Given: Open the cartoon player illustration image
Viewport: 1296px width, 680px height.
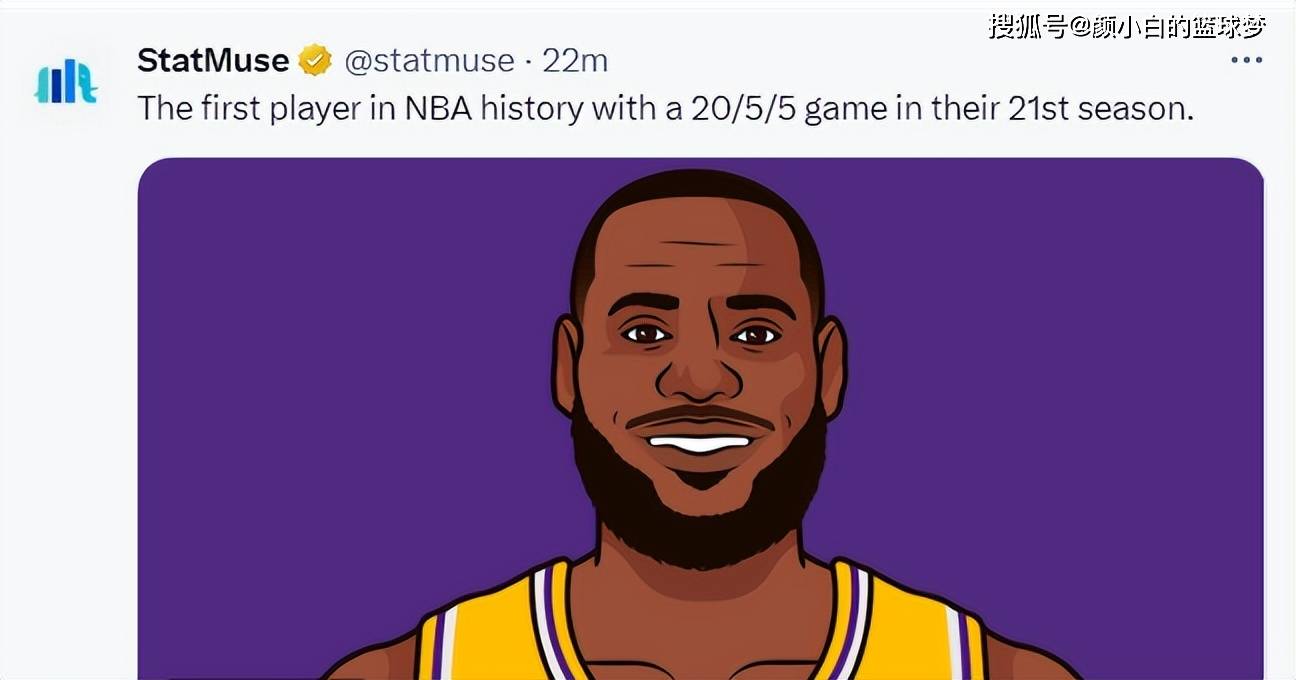Looking at the screenshot, I should click(700, 420).
